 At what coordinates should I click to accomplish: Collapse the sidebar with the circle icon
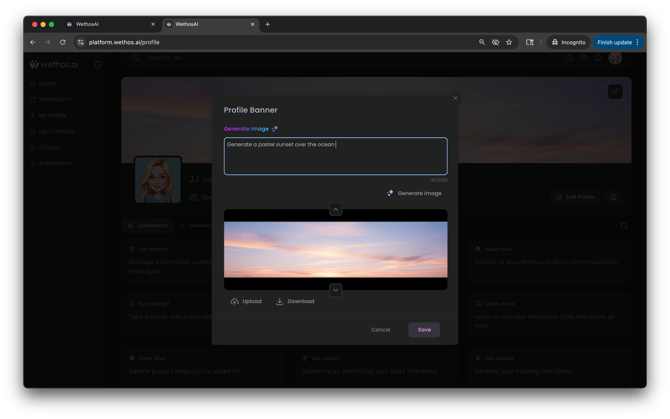pyautogui.click(x=98, y=64)
